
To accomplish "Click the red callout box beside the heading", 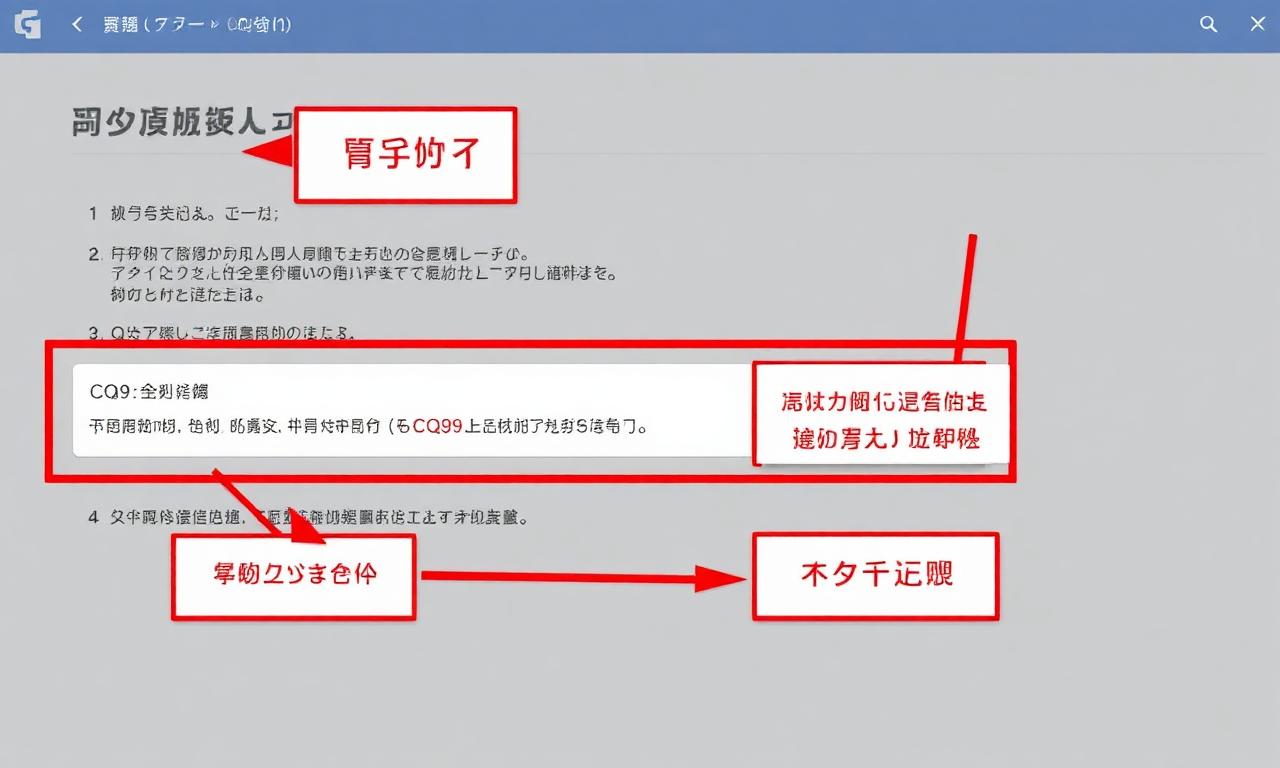I will (x=405, y=155).
